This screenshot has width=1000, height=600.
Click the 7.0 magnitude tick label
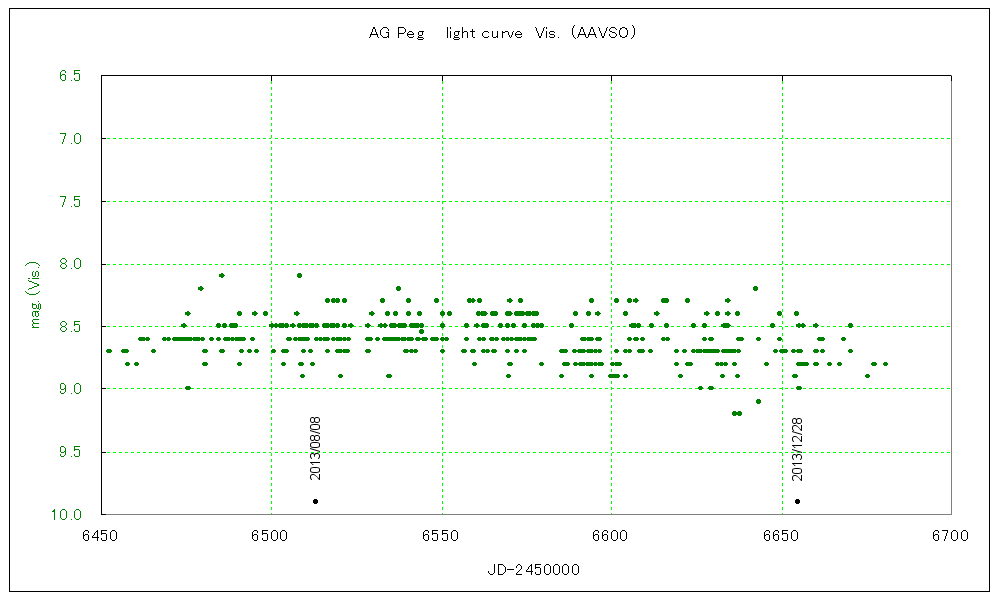69,139
